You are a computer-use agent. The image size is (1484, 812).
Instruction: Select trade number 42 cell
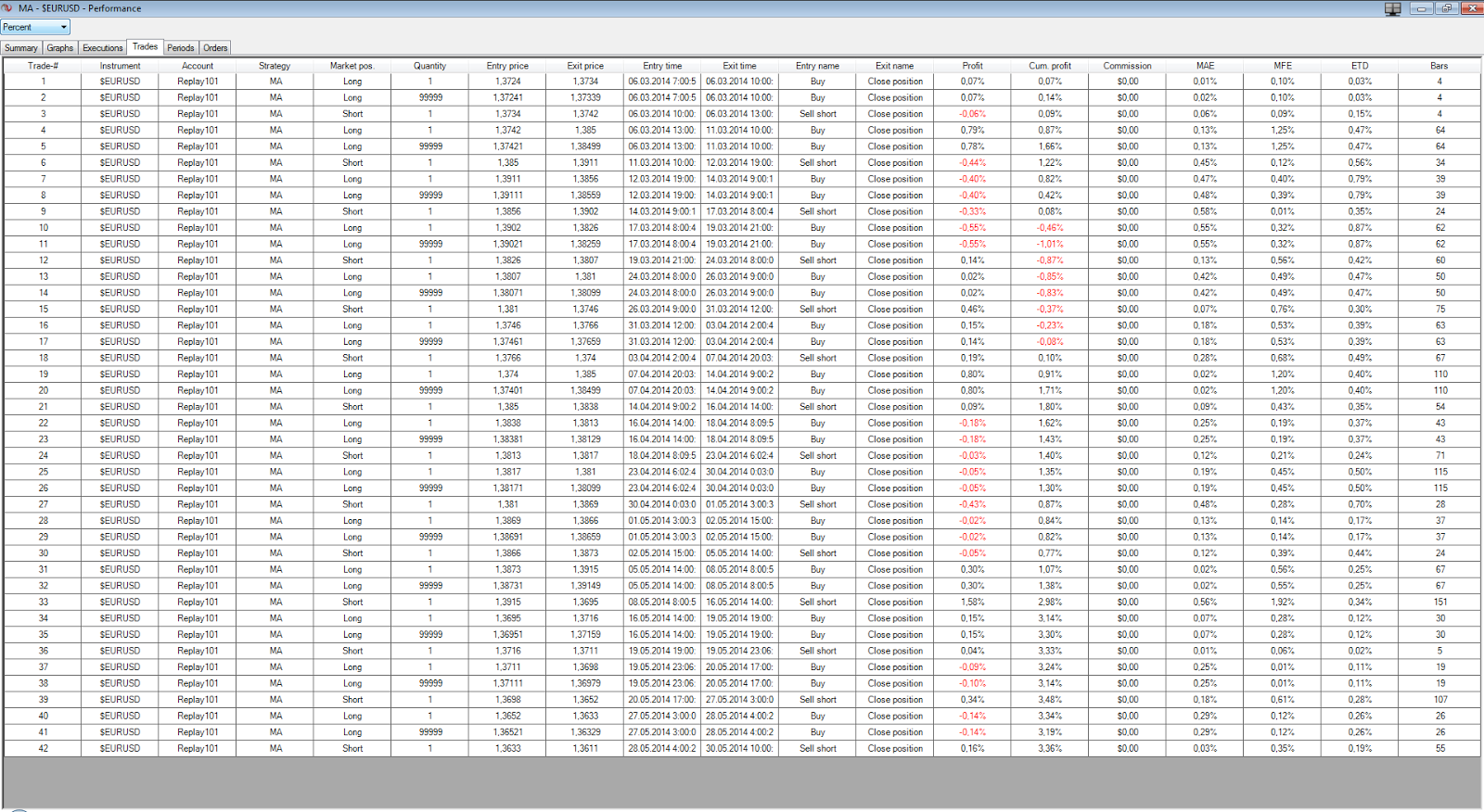pyautogui.click(x=43, y=748)
